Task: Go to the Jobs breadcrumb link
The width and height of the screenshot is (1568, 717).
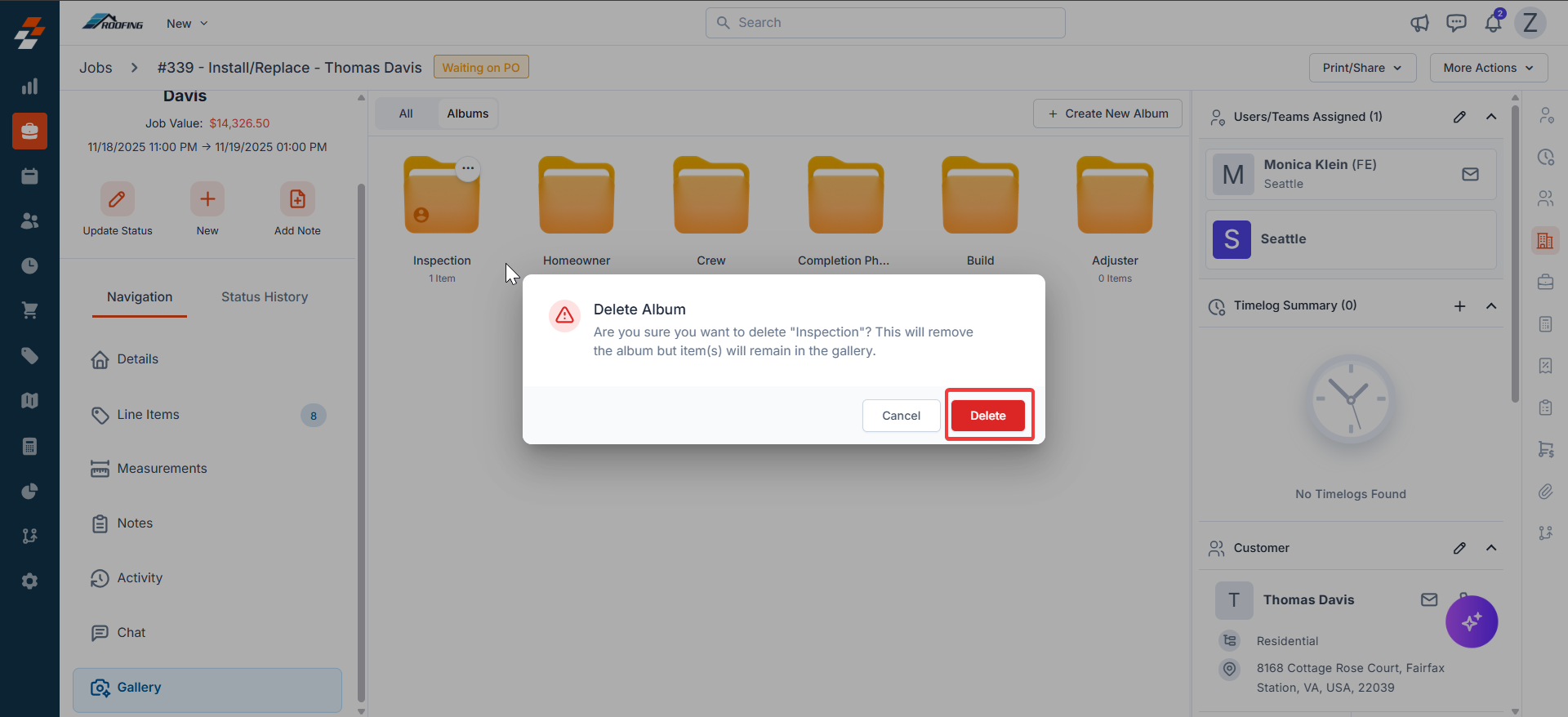Action: pos(96,68)
